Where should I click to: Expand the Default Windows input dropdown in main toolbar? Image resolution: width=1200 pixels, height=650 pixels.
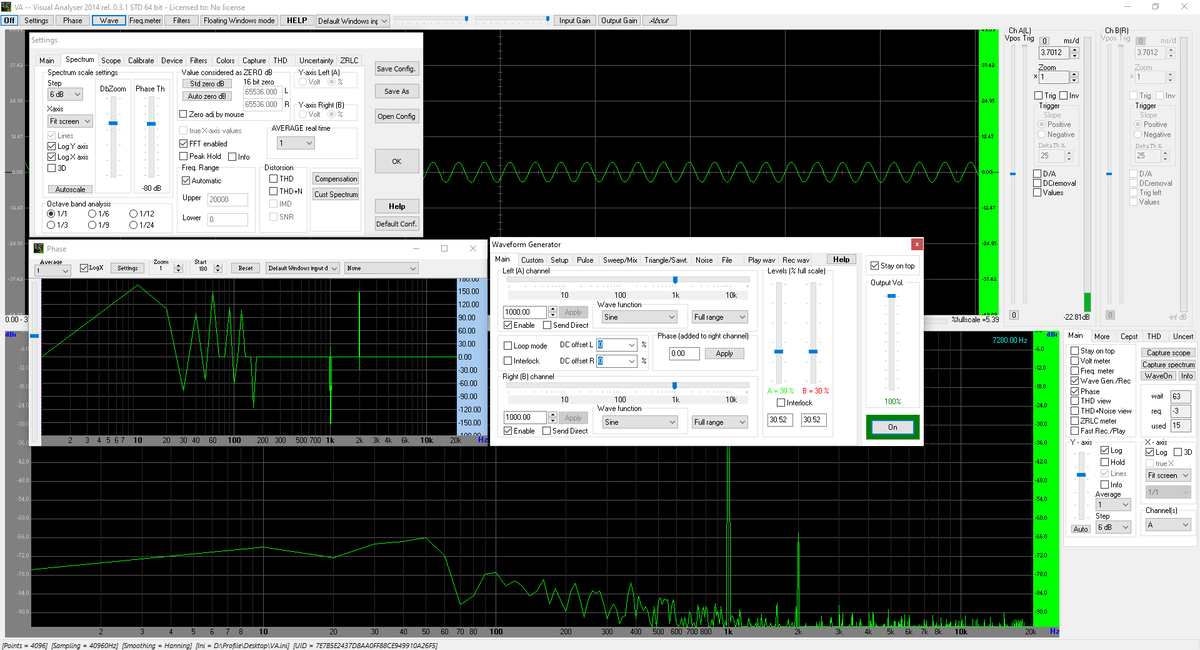352,20
